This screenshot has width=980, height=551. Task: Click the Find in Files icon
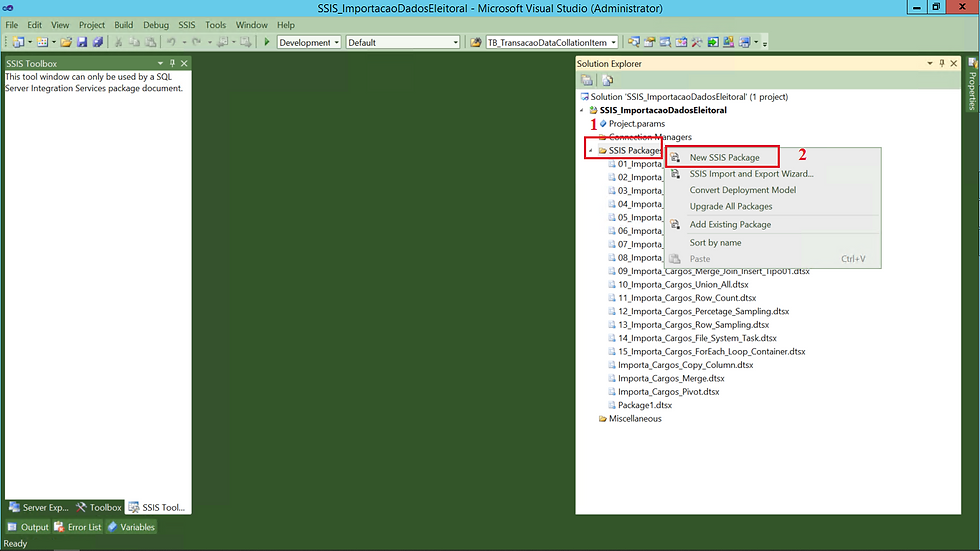pos(476,42)
